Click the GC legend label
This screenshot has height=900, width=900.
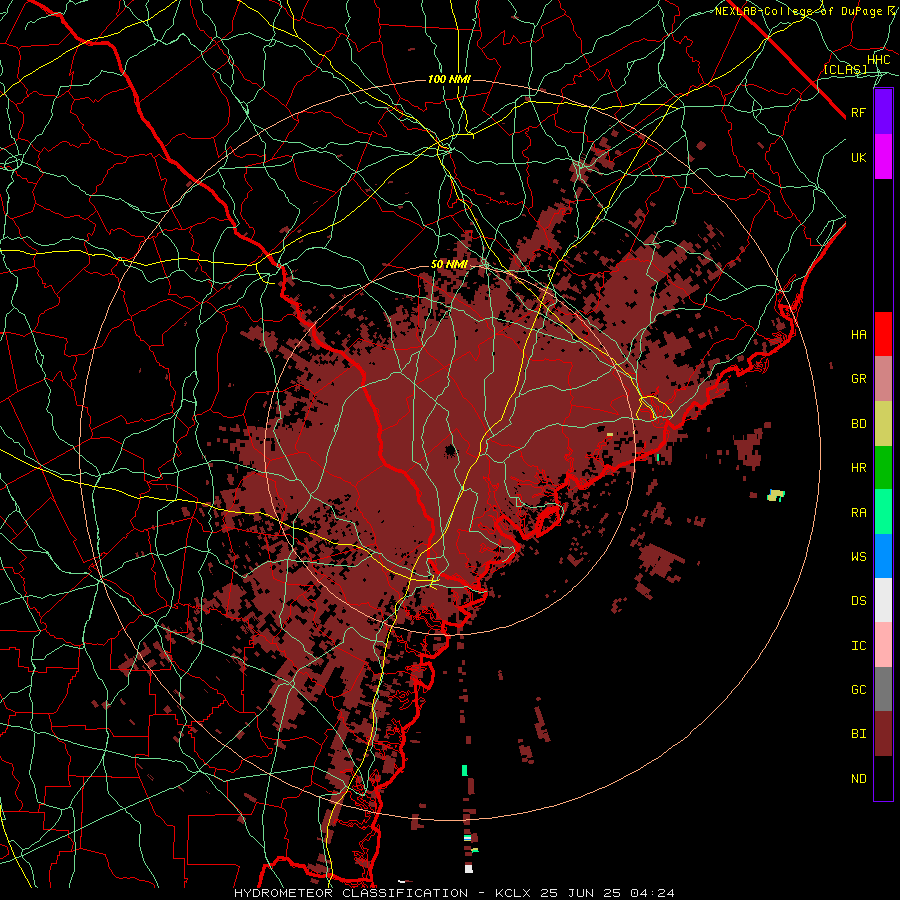click(x=858, y=690)
